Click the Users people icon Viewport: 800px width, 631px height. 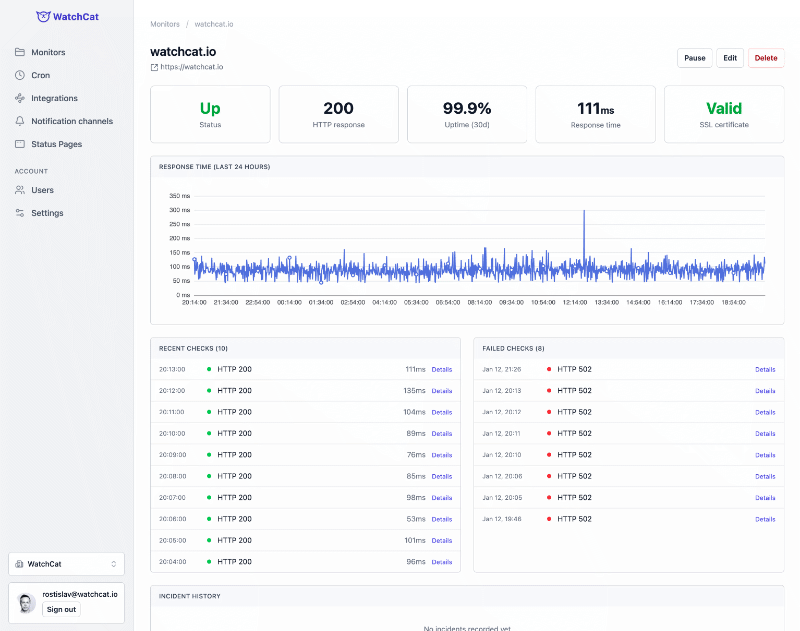coord(21,190)
